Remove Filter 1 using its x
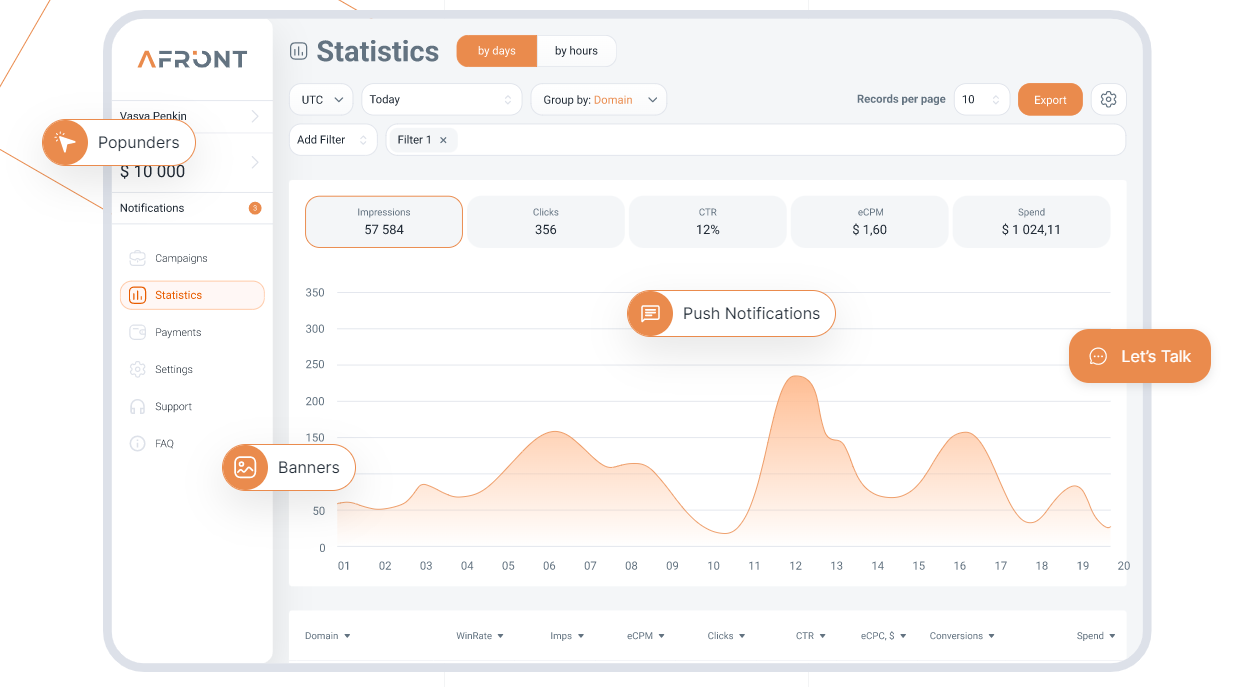The image size is (1238, 687). (x=443, y=140)
